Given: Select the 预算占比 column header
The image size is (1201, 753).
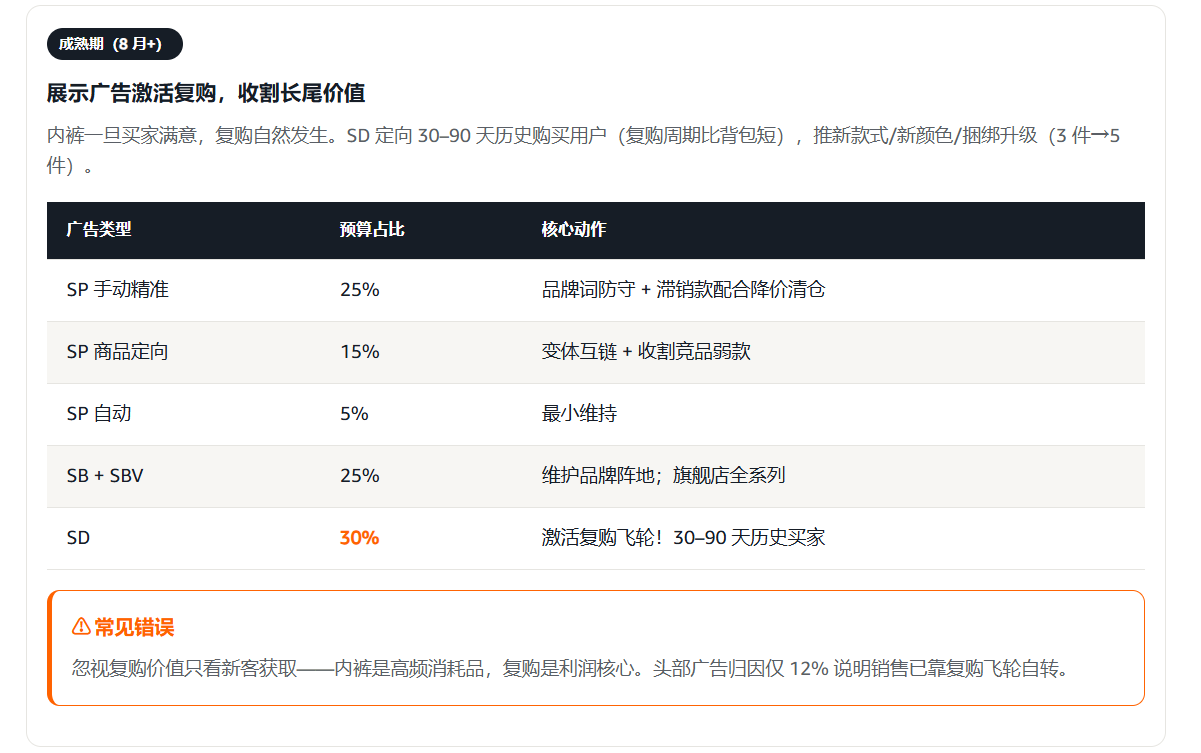Looking at the screenshot, I should pyautogui.click(x=372, y=229).
